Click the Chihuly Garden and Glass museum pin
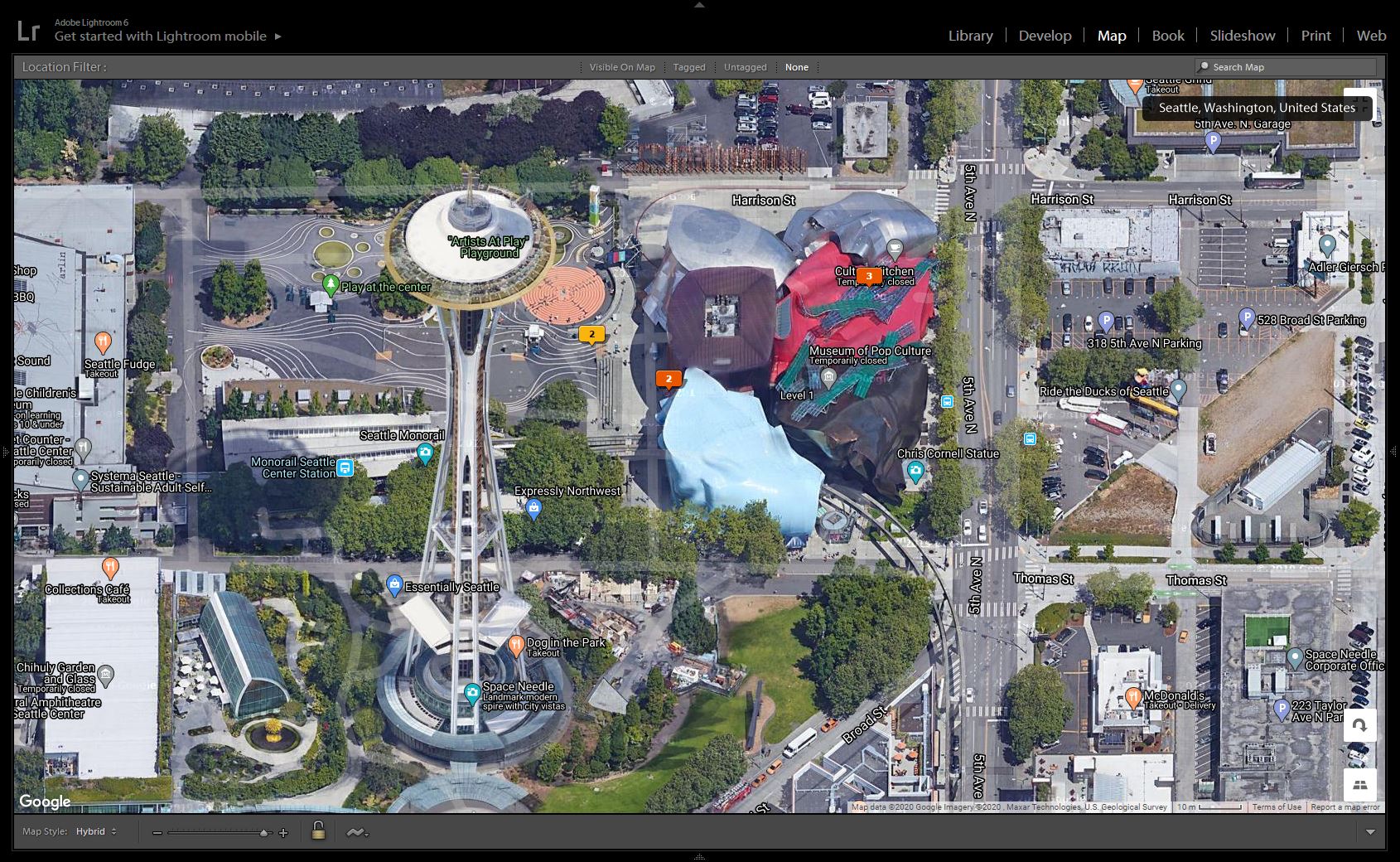 tap(106, 677)
